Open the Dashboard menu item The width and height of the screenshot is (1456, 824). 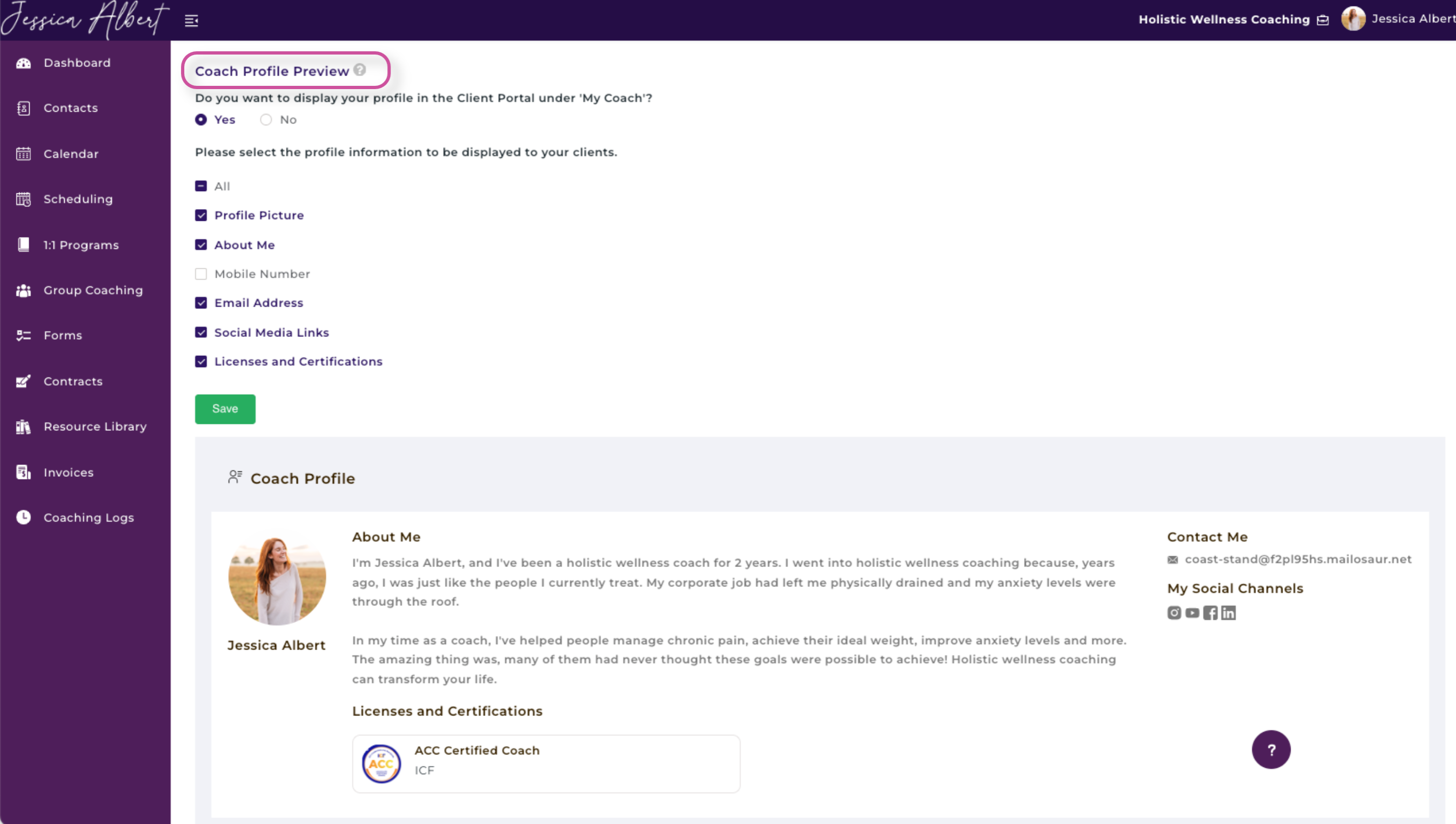[85, 63]
